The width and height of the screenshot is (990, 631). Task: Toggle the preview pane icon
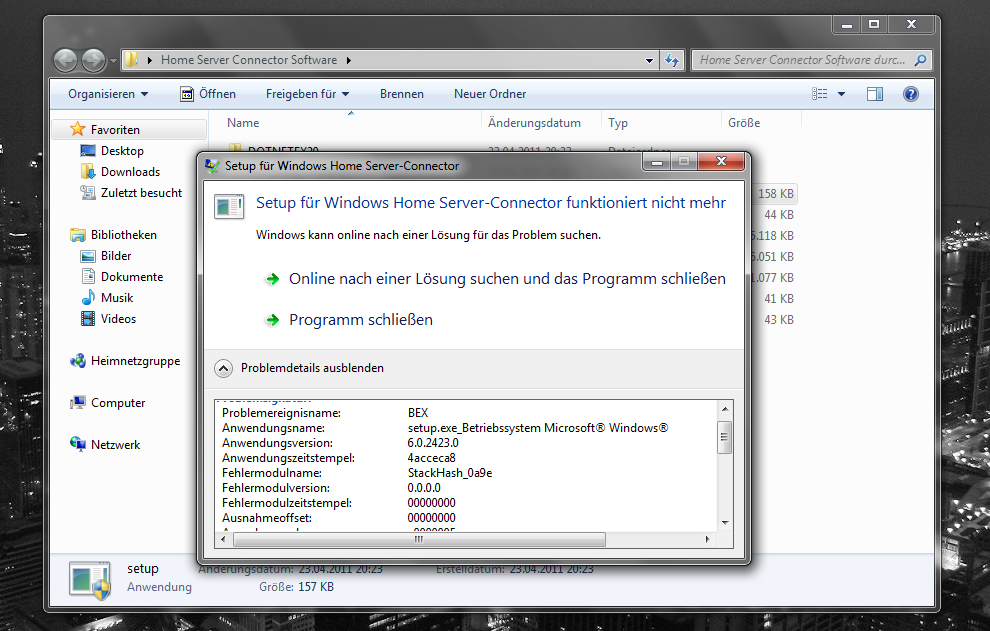pos(875,94)
